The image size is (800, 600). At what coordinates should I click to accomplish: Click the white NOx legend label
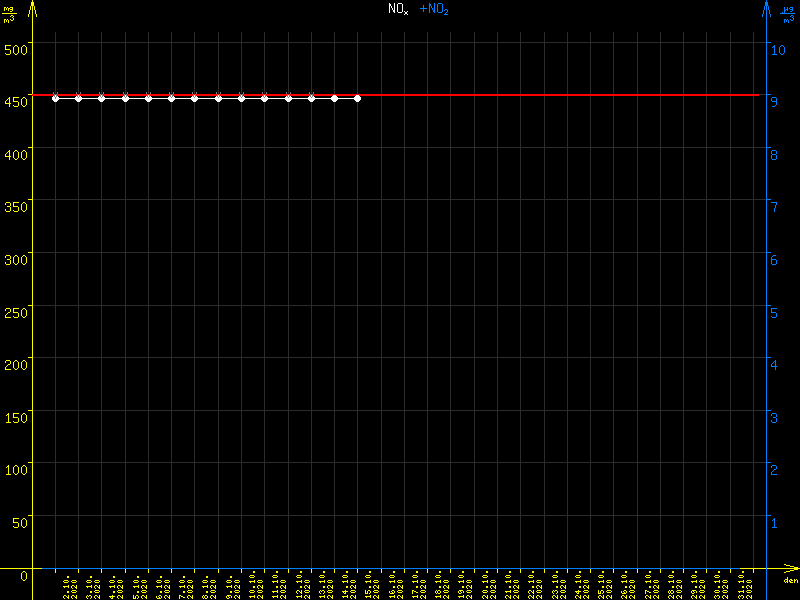pyautogui.click(x=398, y=9)
